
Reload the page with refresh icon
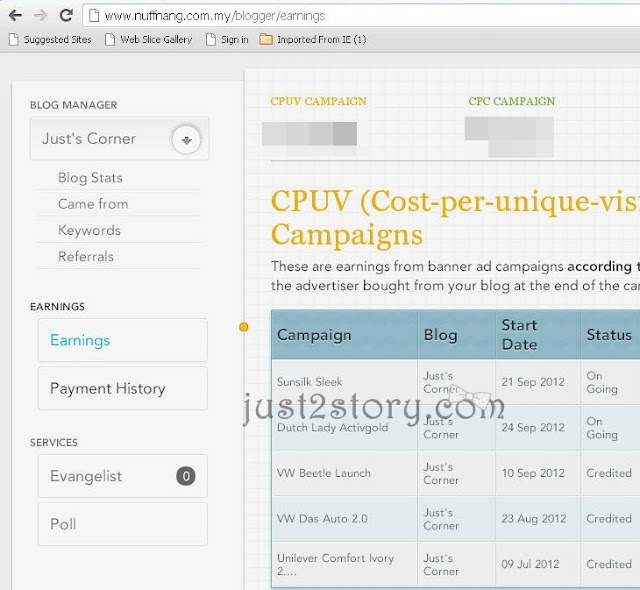tap(66, 16)
